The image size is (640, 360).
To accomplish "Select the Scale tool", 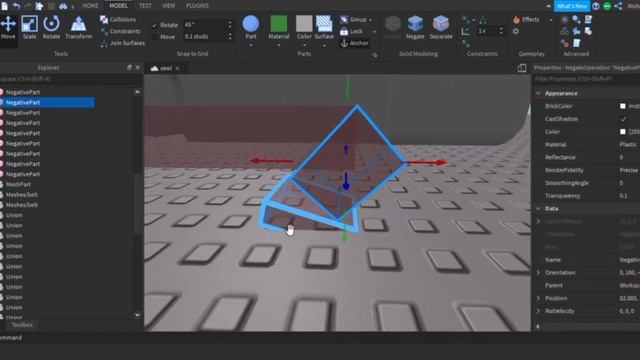I will (x=29, y=27).
